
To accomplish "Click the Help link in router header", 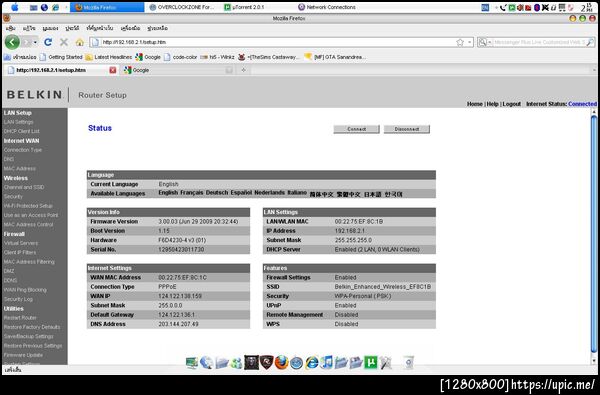I will (x=492, y=104).
